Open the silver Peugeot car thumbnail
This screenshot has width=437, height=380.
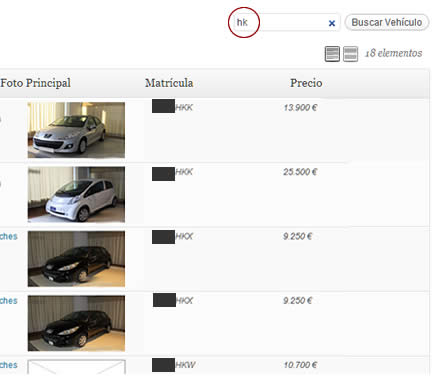tap(76, 130)
